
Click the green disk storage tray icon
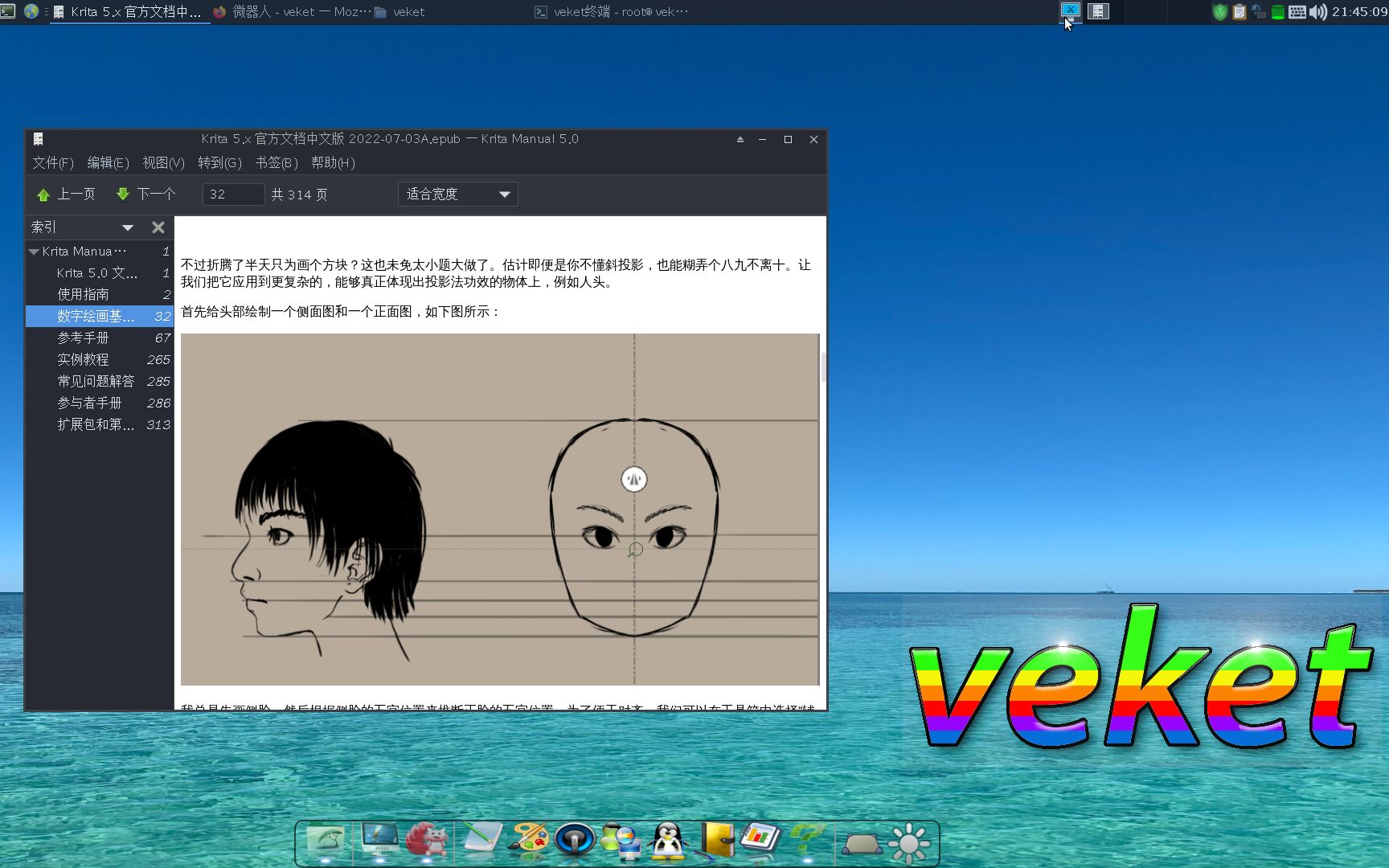[x=1277, y=12]
